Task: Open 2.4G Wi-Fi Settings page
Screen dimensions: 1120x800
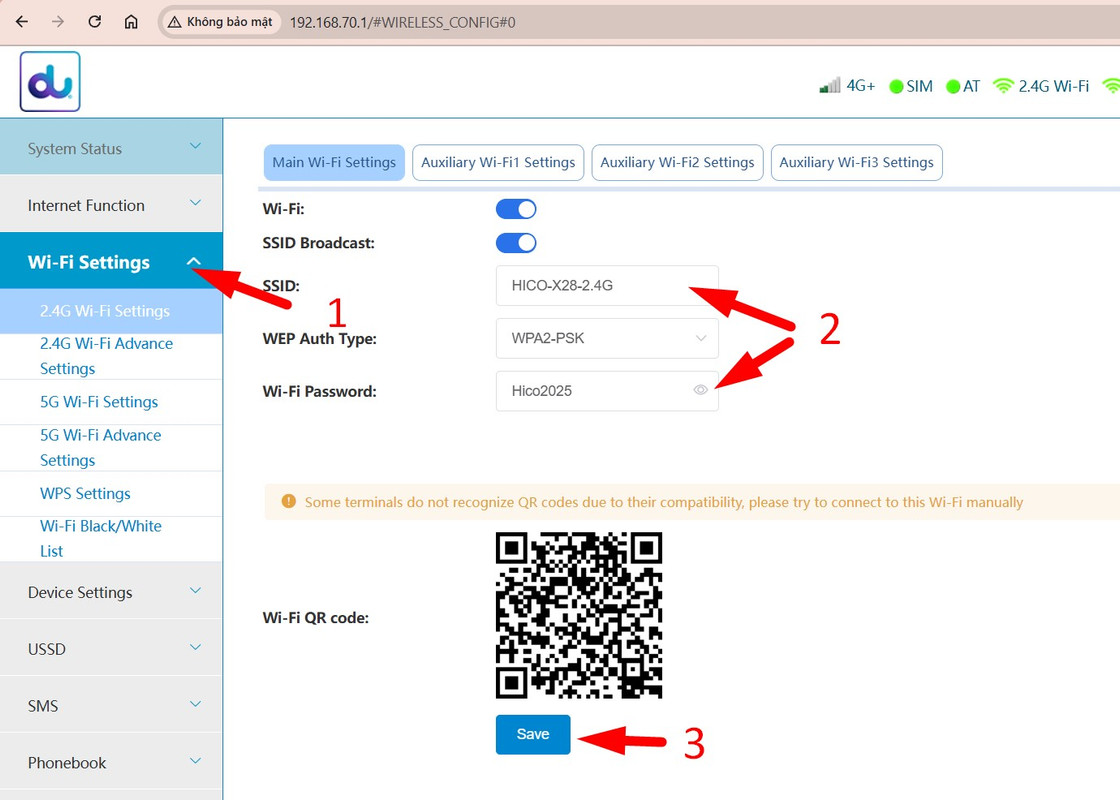Action: pyautogui.click(x=111, y=311)
